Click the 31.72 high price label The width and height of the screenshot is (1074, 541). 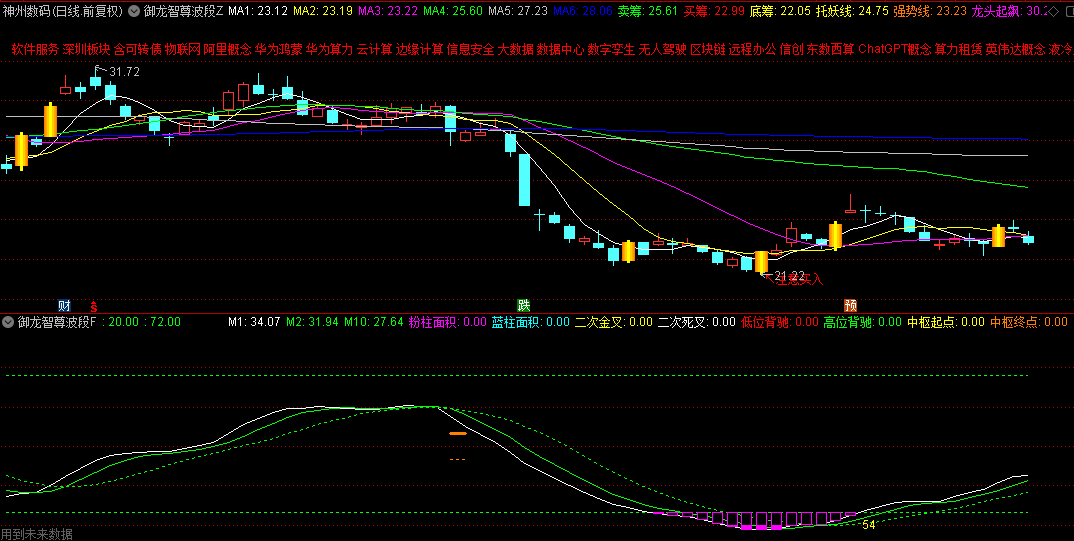click(x=124, y=72)
